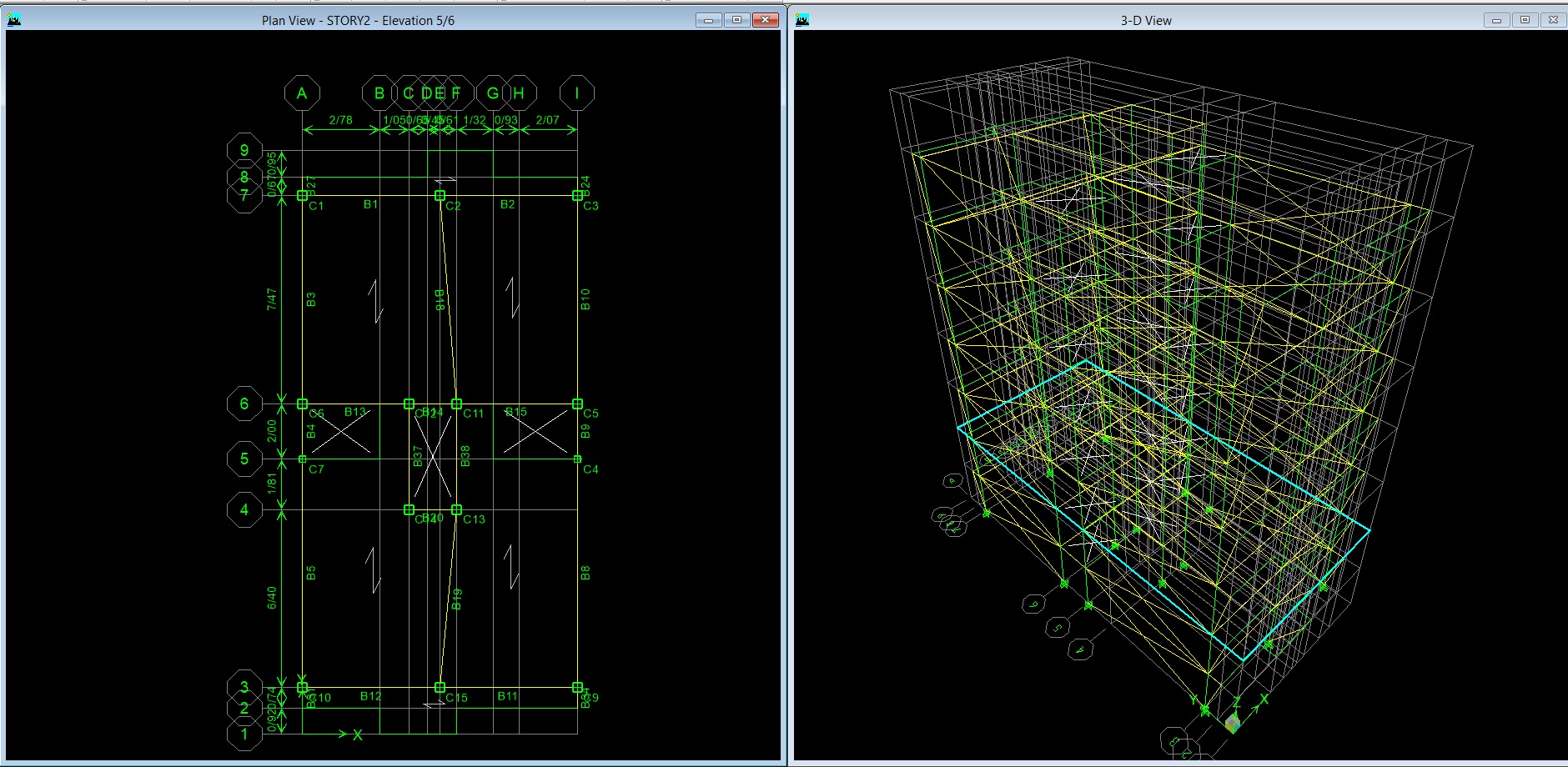The width and height of the screenshot is (1568, 767).
Task: Click the 7/47 vertical dimension
Action: pyautogui.click(x=271, y=299)
